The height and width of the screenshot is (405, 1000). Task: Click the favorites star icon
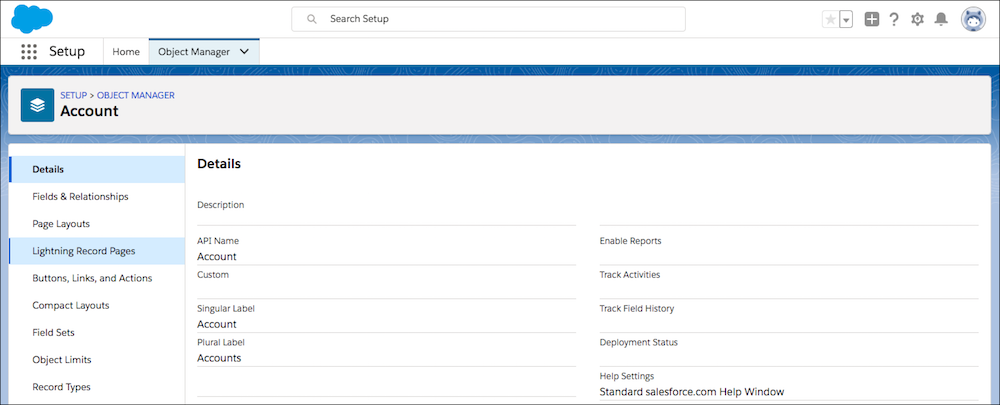coord(830,20)
